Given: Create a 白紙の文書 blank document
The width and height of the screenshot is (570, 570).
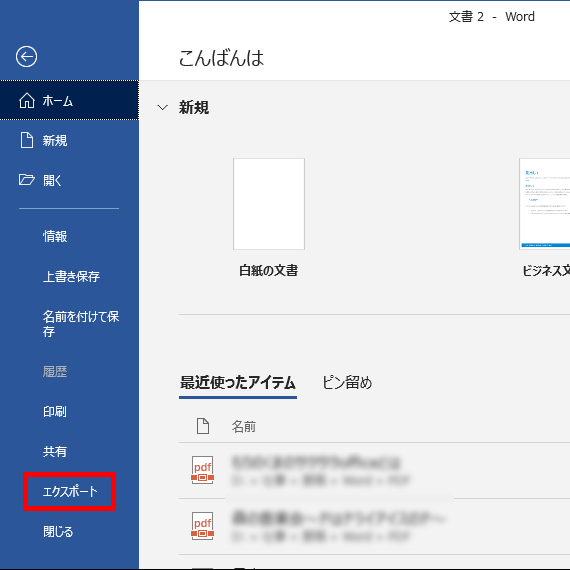Looking at the screenshot, I should coord(269,204).
